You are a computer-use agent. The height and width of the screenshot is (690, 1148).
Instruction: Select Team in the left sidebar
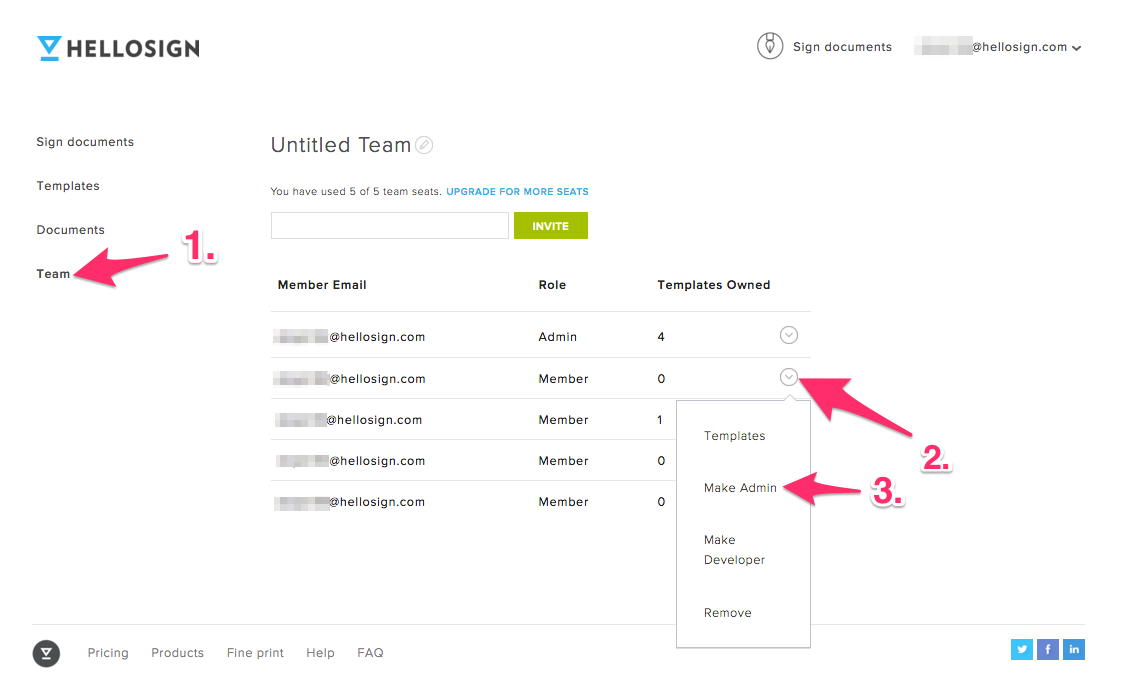coord(53,274)
